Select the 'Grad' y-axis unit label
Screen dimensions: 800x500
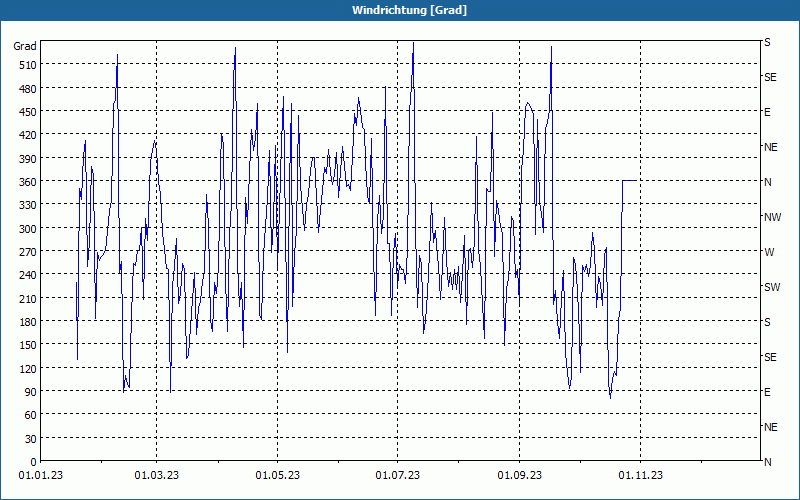[x=24, y=46]
